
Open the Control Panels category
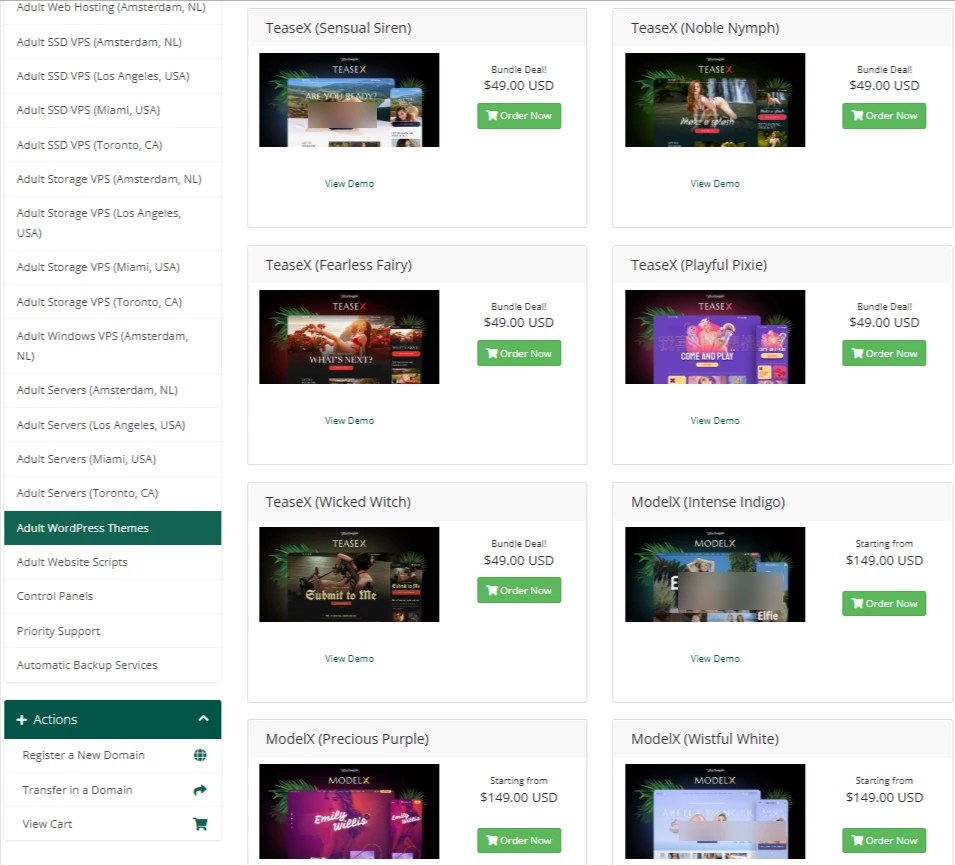point(57,596)
